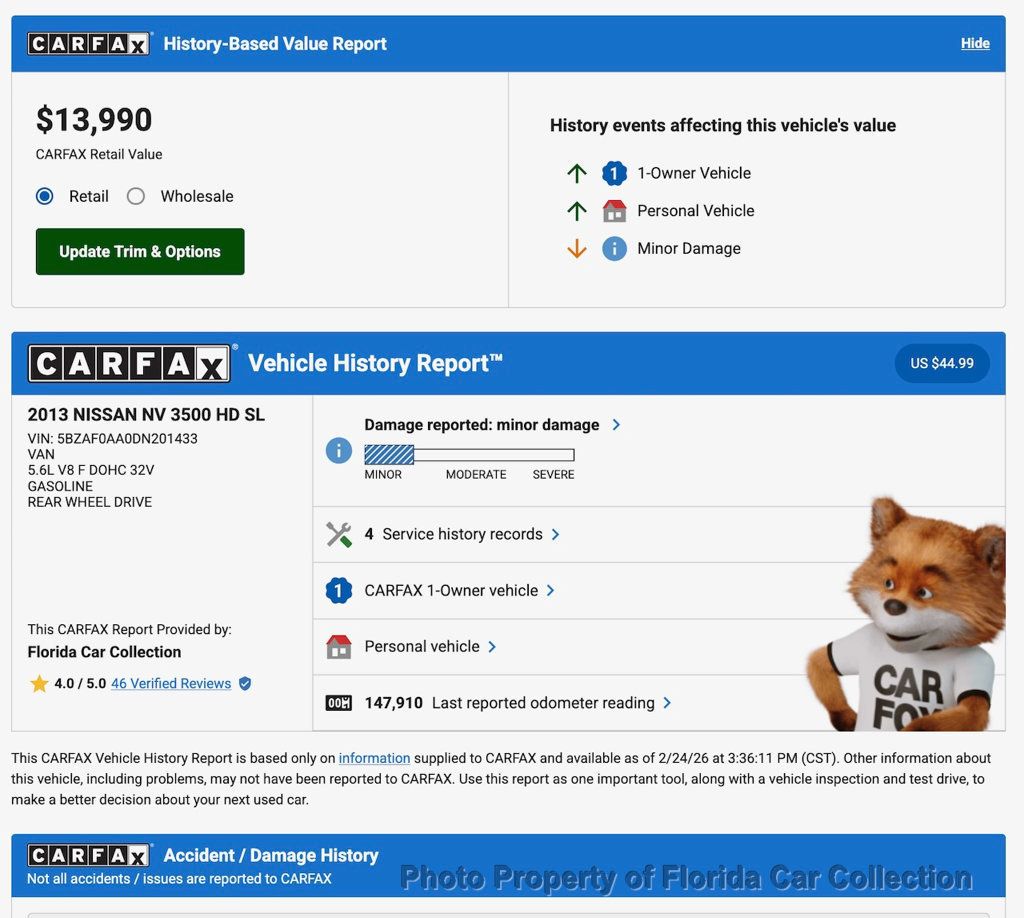This screenshot has height=918, width=1024.
Task: Select the Retail value option
Action: pyautogui.click(x=45, y=196)
